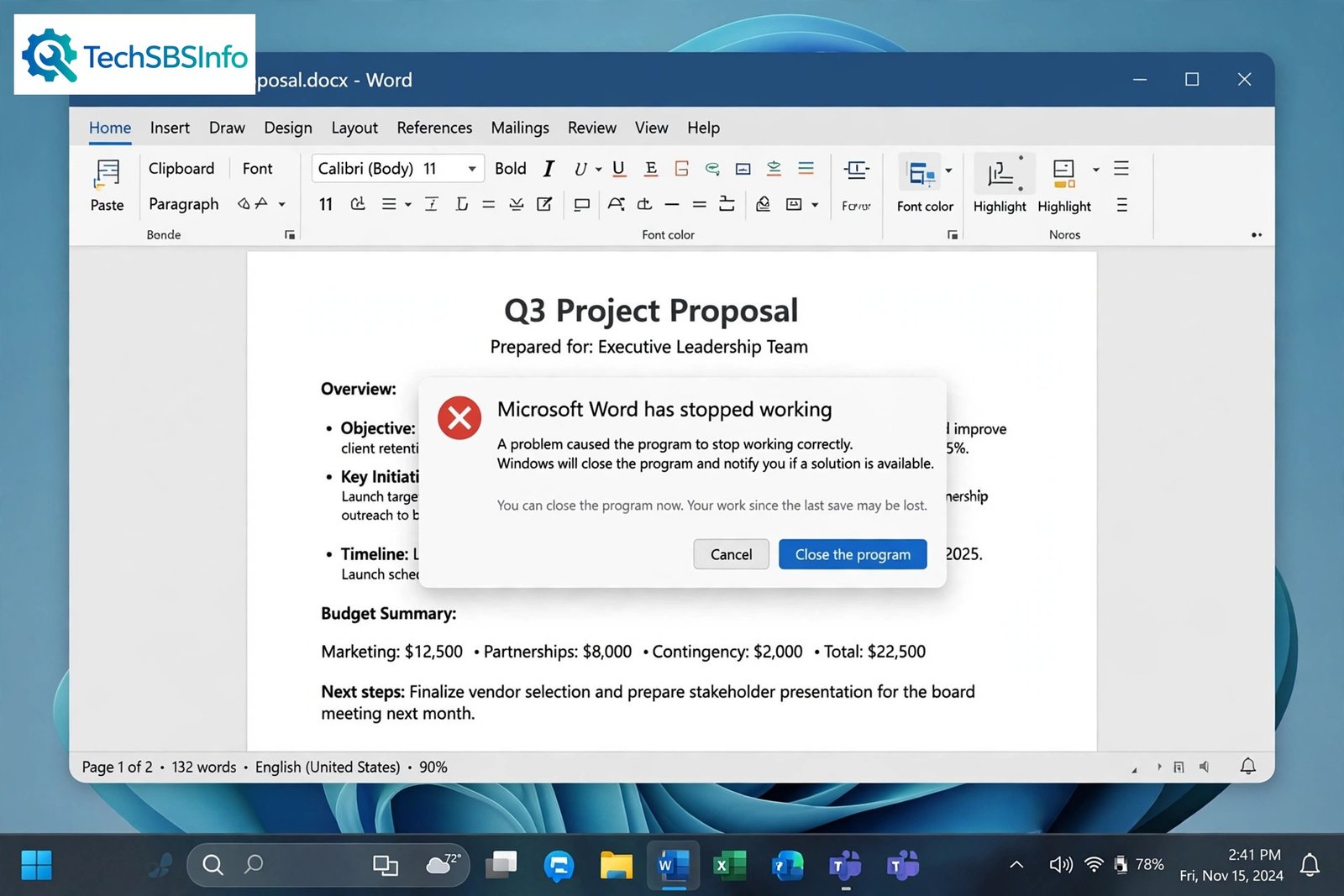Screen dimensions: 1344x896
Task: Switch to the Review tab
Action: click(x=592, y=128)
